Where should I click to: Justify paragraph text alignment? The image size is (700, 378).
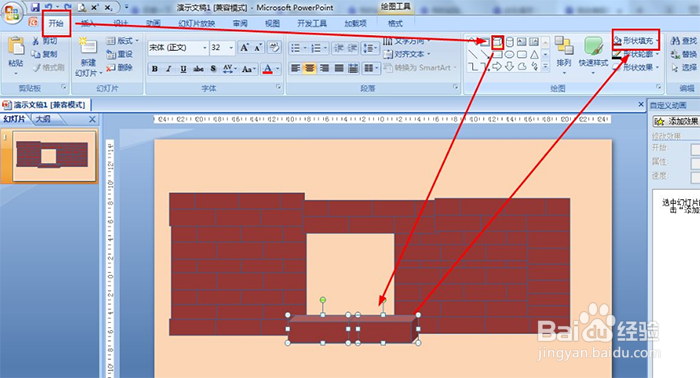[339, 68]
